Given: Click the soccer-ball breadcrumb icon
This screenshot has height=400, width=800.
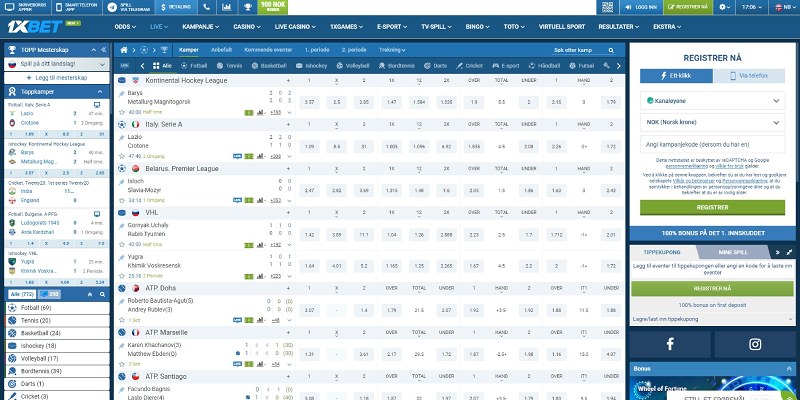Looking at the screenshot, I should coord(144,50).
